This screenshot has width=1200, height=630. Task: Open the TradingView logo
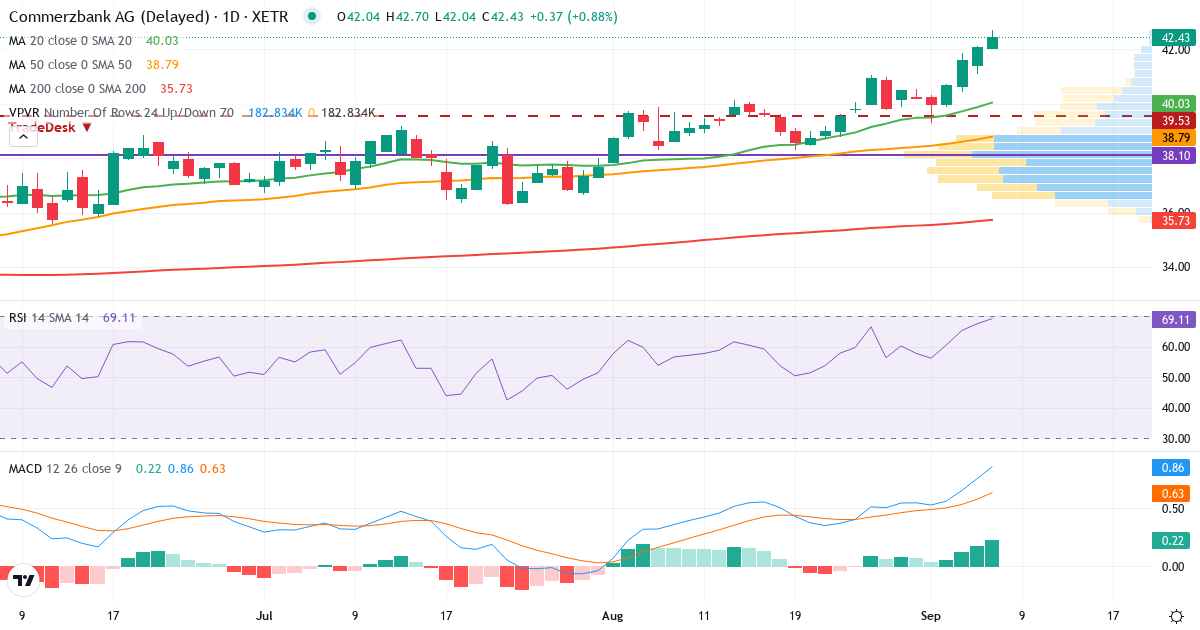(24, 579)
